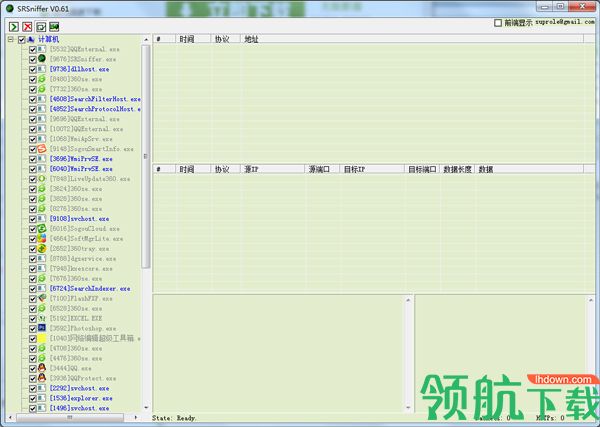Click the refresh process list toolbar icon
This screenshot has width=600, height=427.
pos(41,26)
